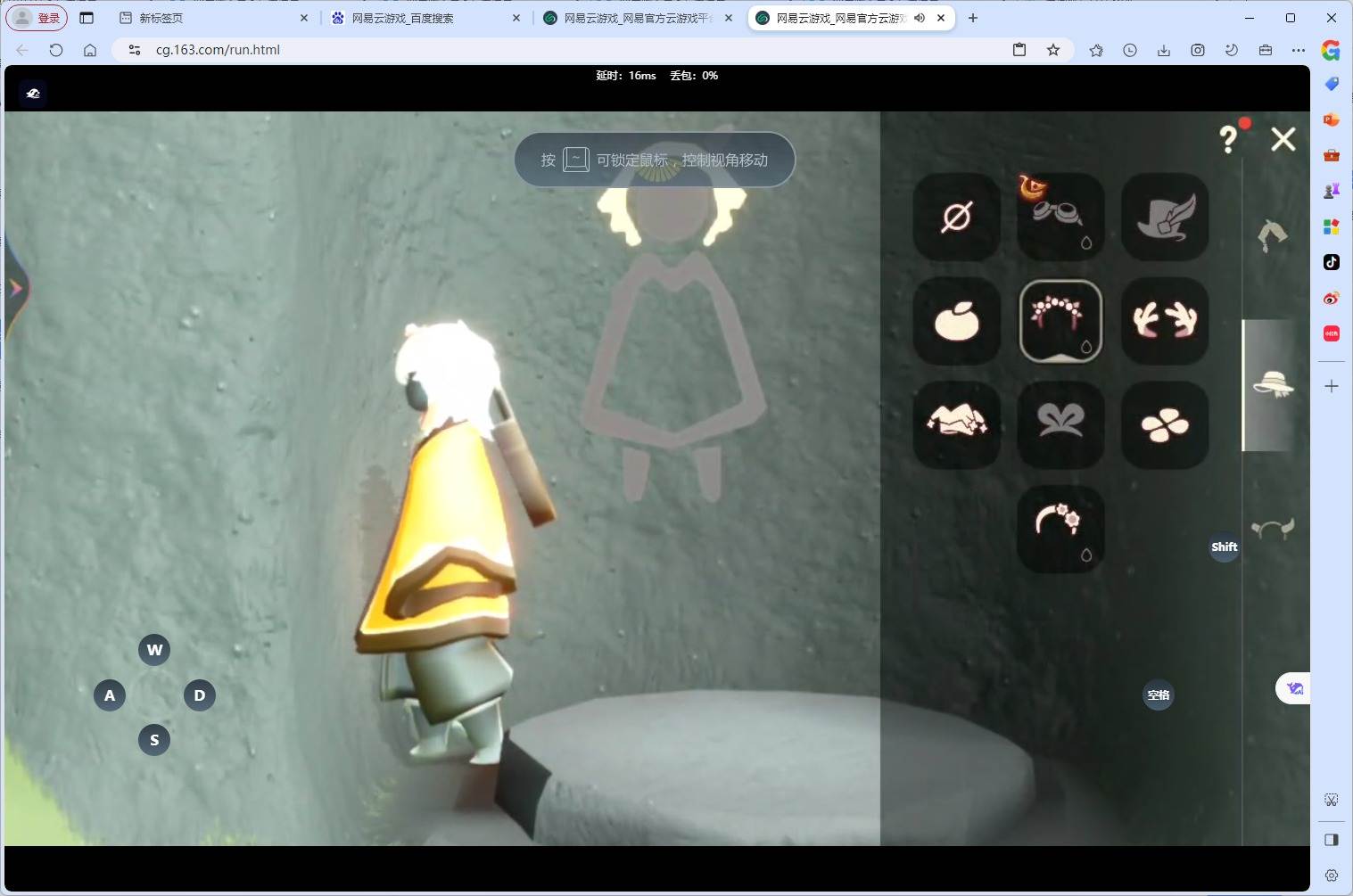The height and width of the screenshot is (896, 1353).
Task: Open sidebar settings gear
Action: [x=1332, y=875]
